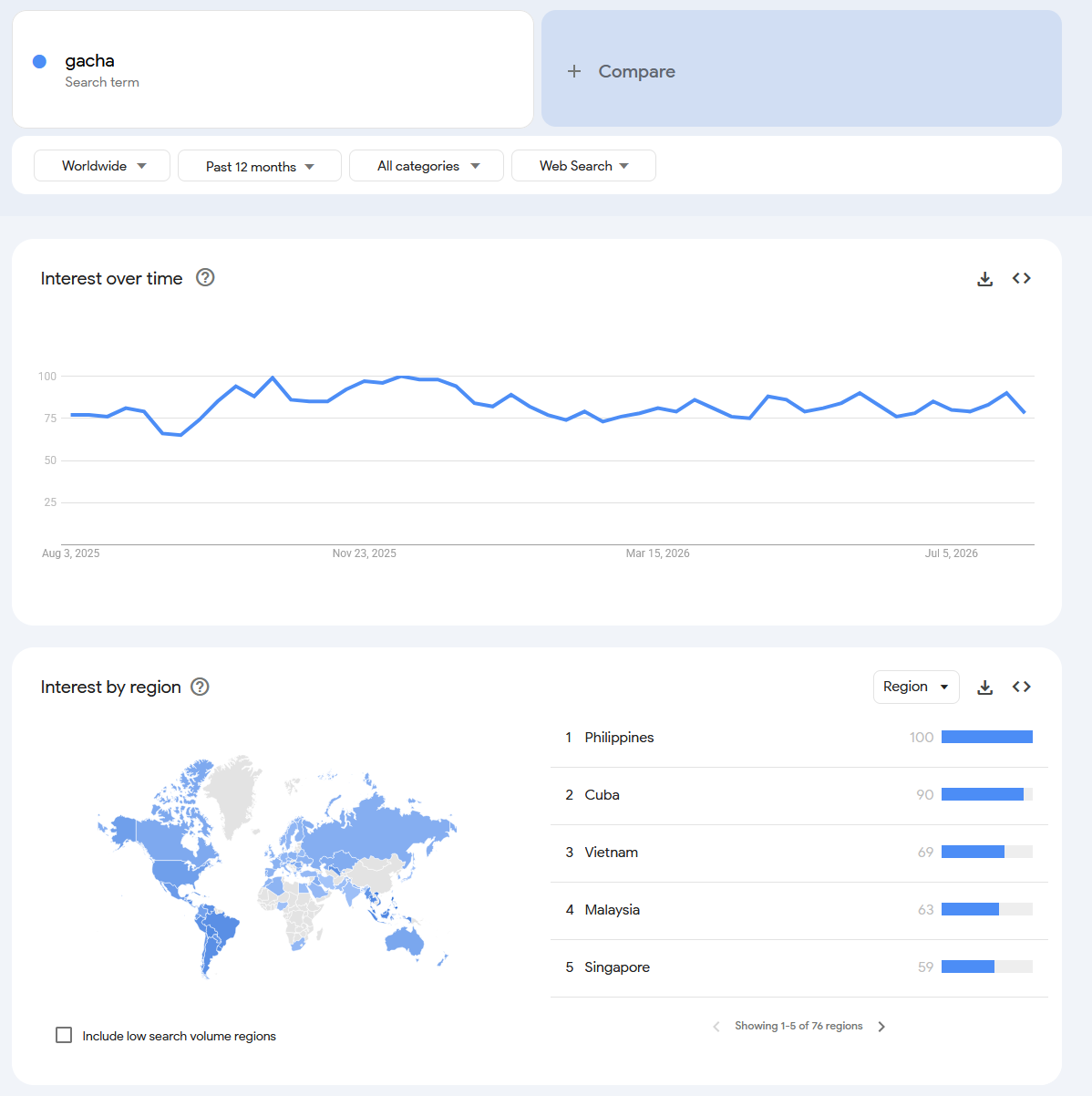Click the 69 value for Vietnam
1092x1096 pixels.
925,853
